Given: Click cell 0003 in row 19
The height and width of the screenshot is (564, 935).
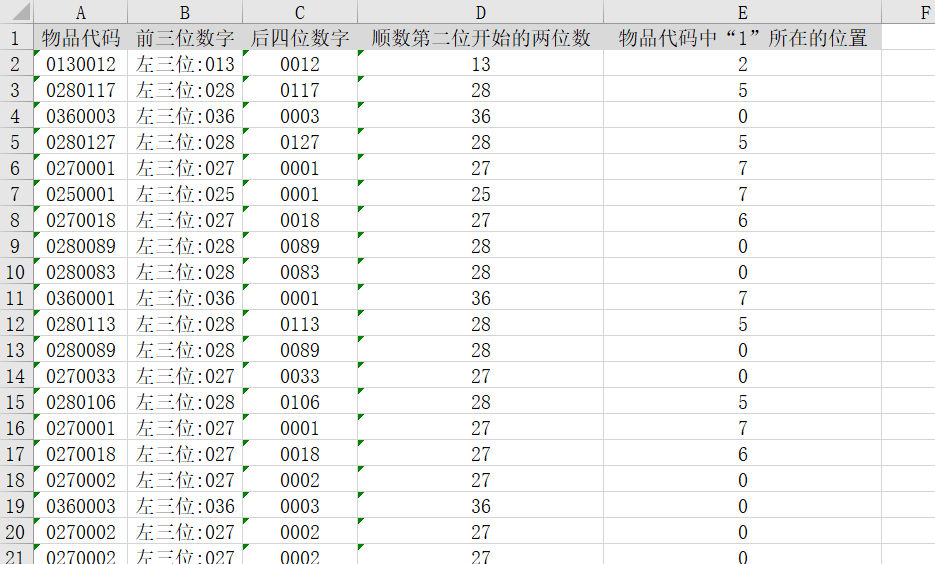Looking at the screenshot, I should [300, 506].
